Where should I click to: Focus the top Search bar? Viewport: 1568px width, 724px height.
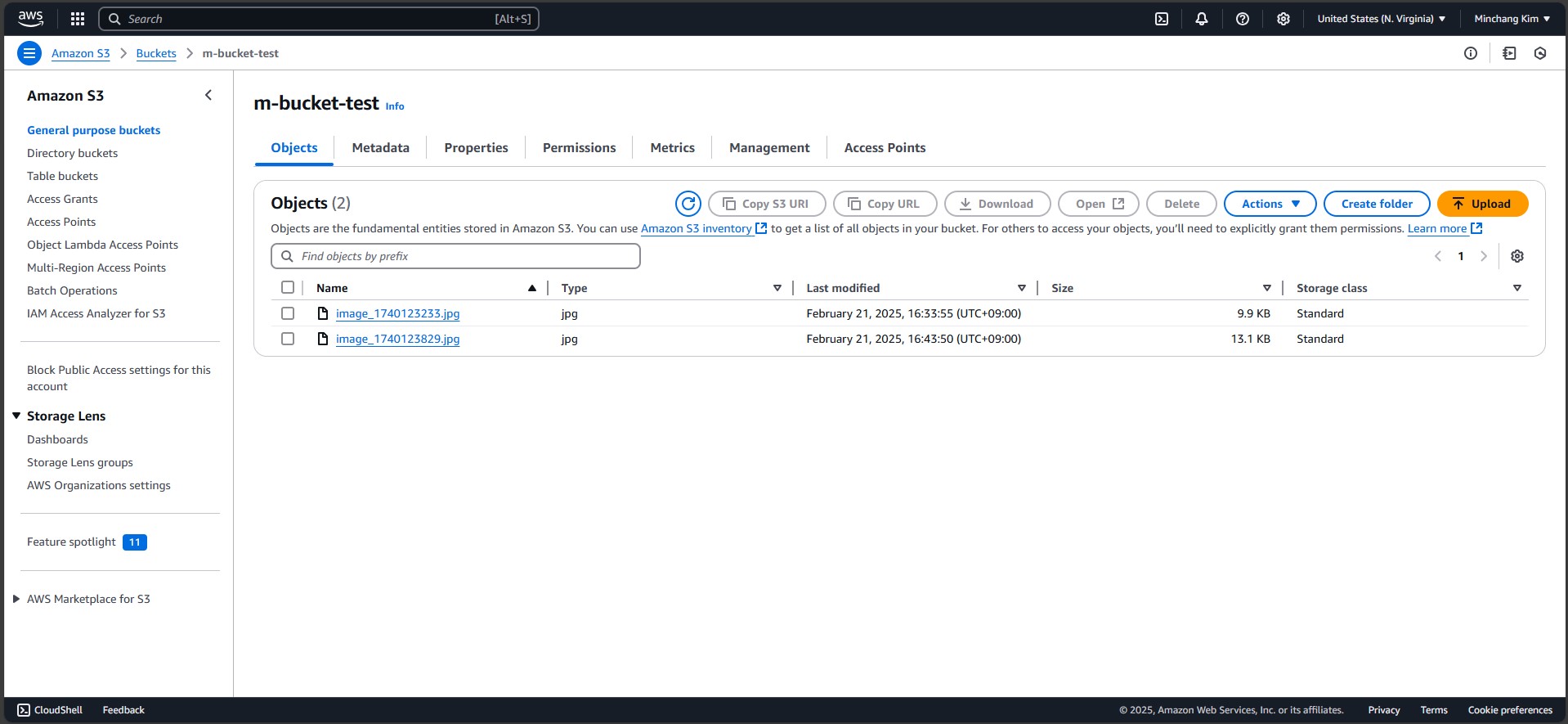(319, 19)
